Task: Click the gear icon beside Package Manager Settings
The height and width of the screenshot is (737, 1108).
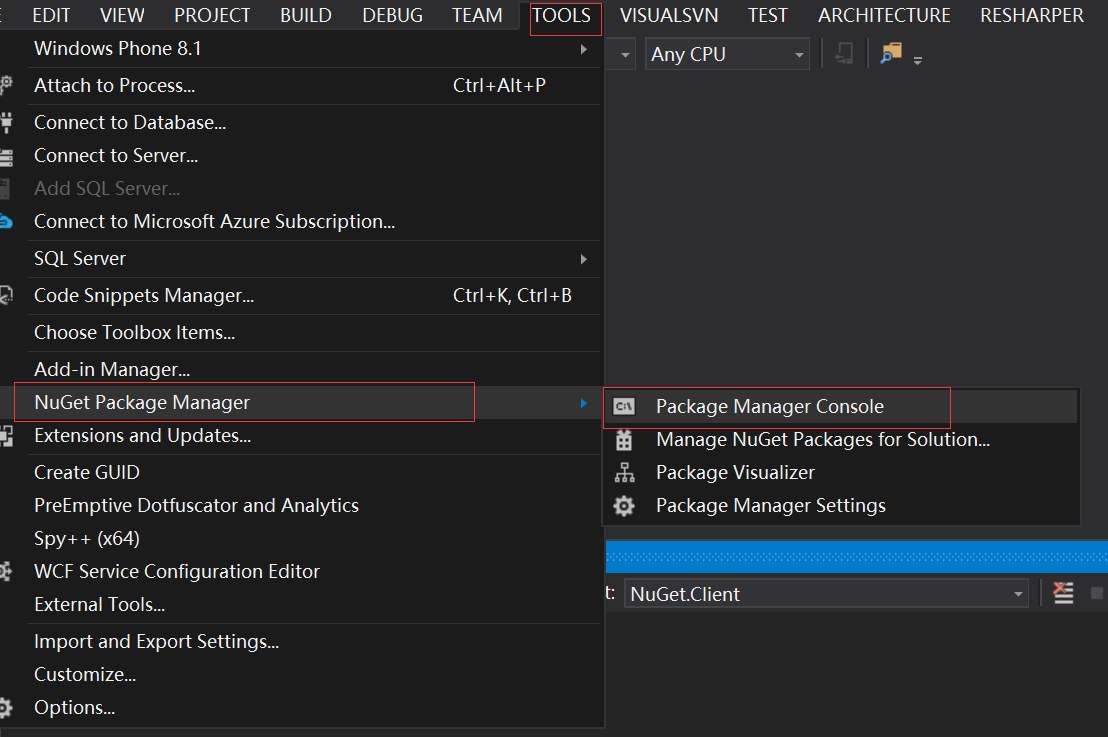Action: pos(624,505)
